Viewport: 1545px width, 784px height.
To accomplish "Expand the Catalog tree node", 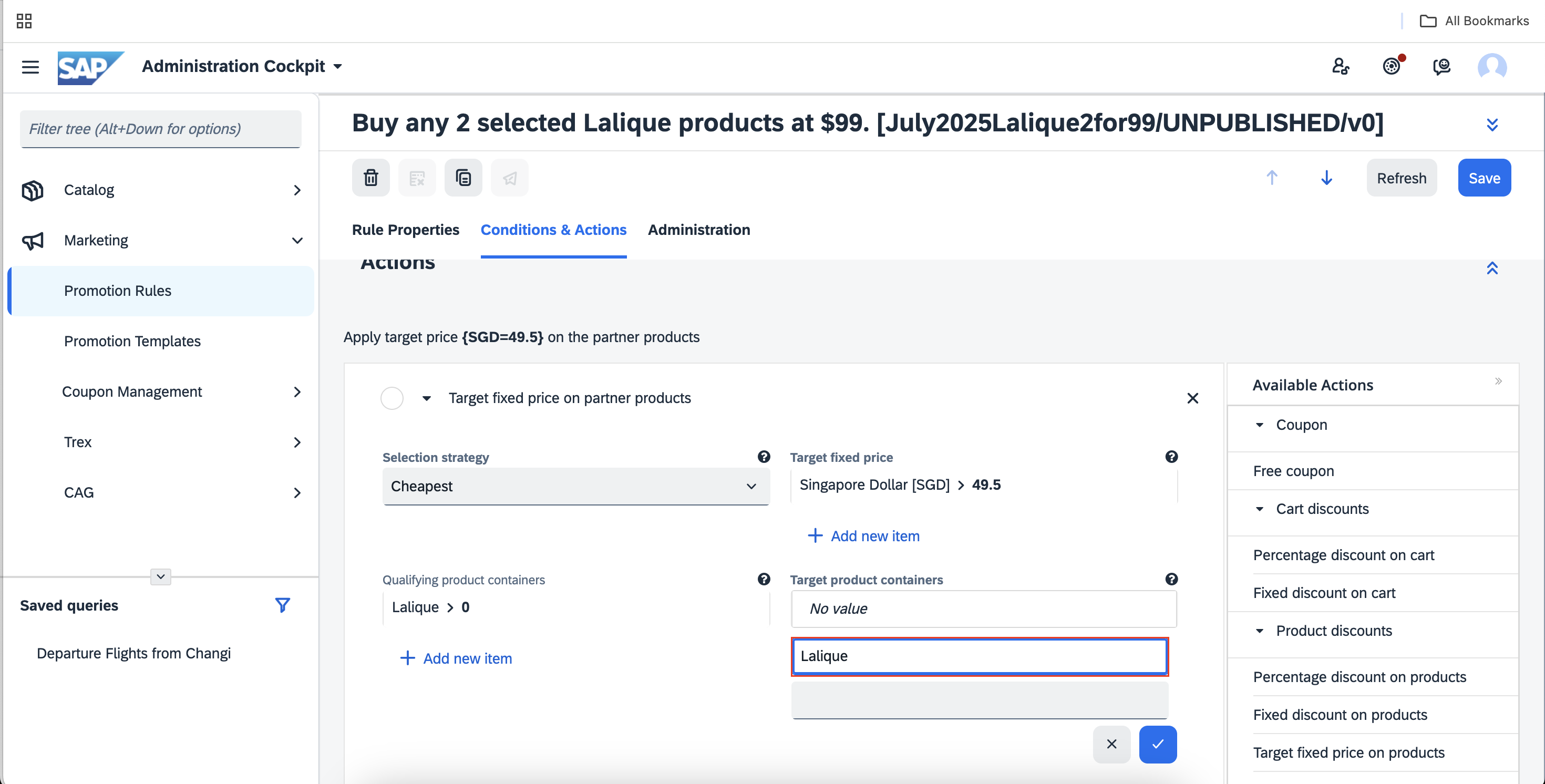I will 297,190.
